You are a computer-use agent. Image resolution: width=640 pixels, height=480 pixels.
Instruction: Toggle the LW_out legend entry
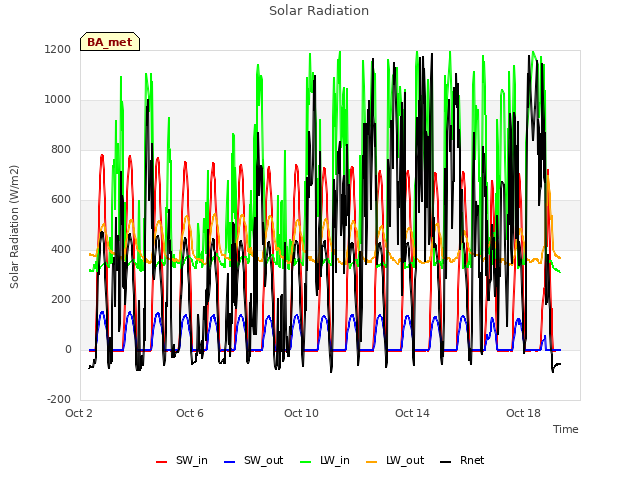395,460
